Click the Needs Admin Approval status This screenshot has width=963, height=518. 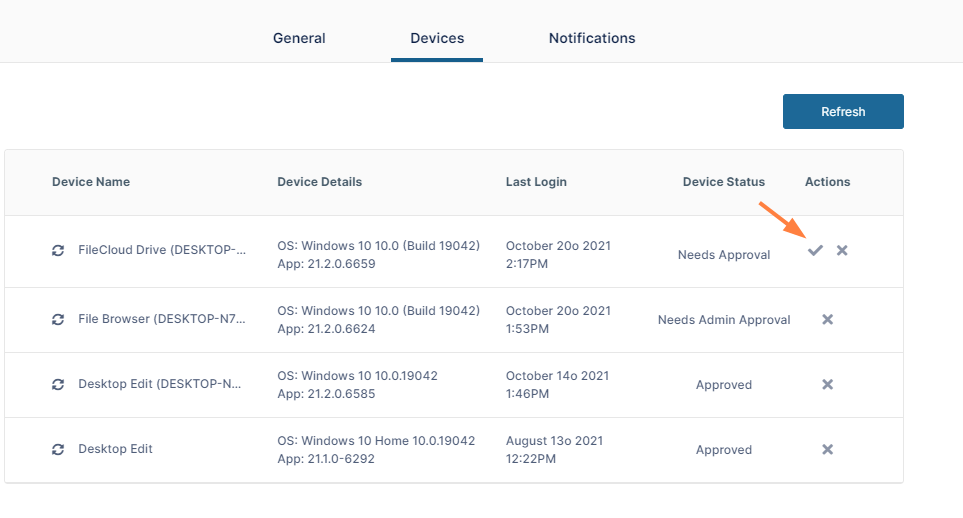(x=724, y=320)
